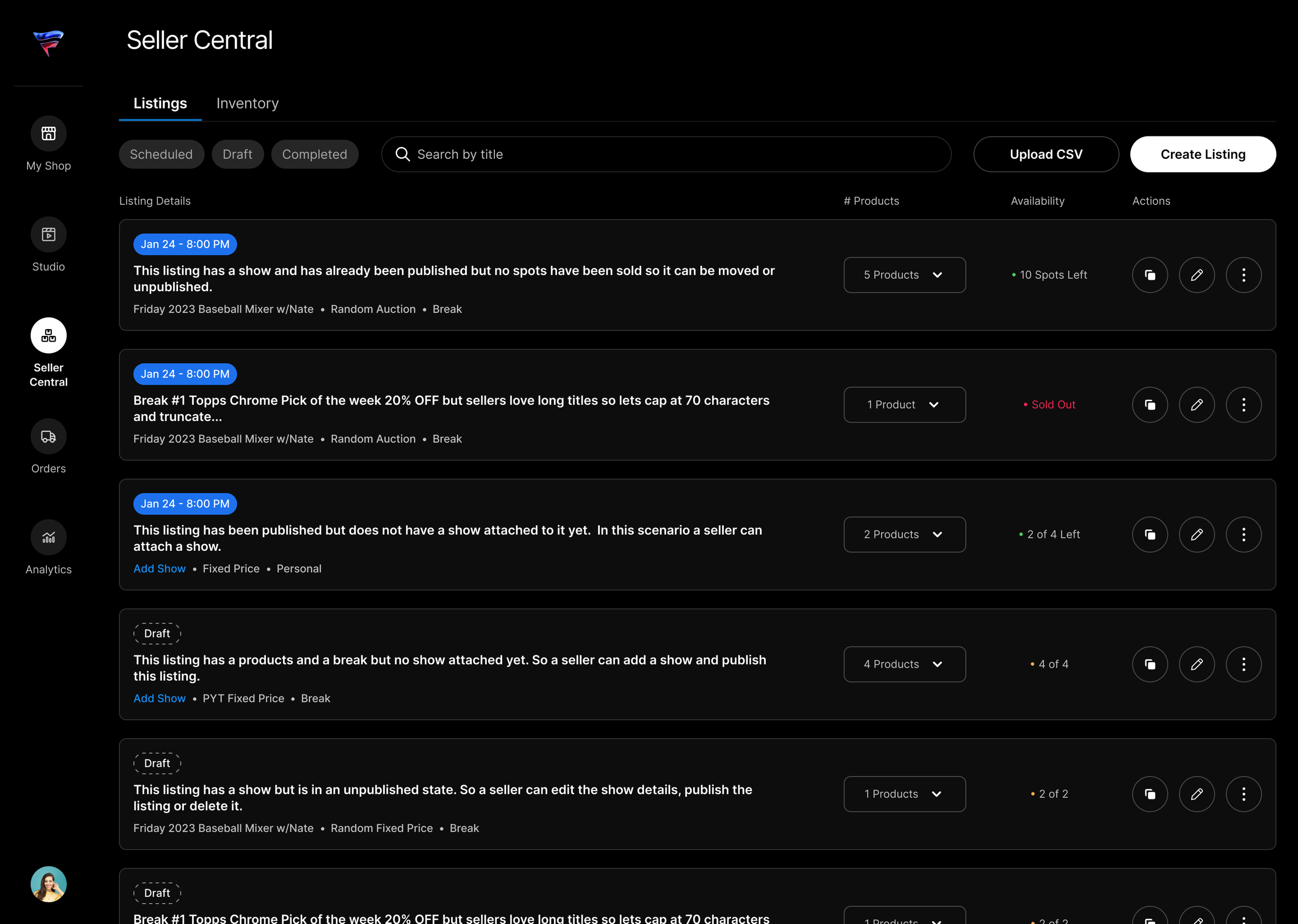Go to Orders via truck icon
This screenshot has width=1298, height=924.
(48, 437)
